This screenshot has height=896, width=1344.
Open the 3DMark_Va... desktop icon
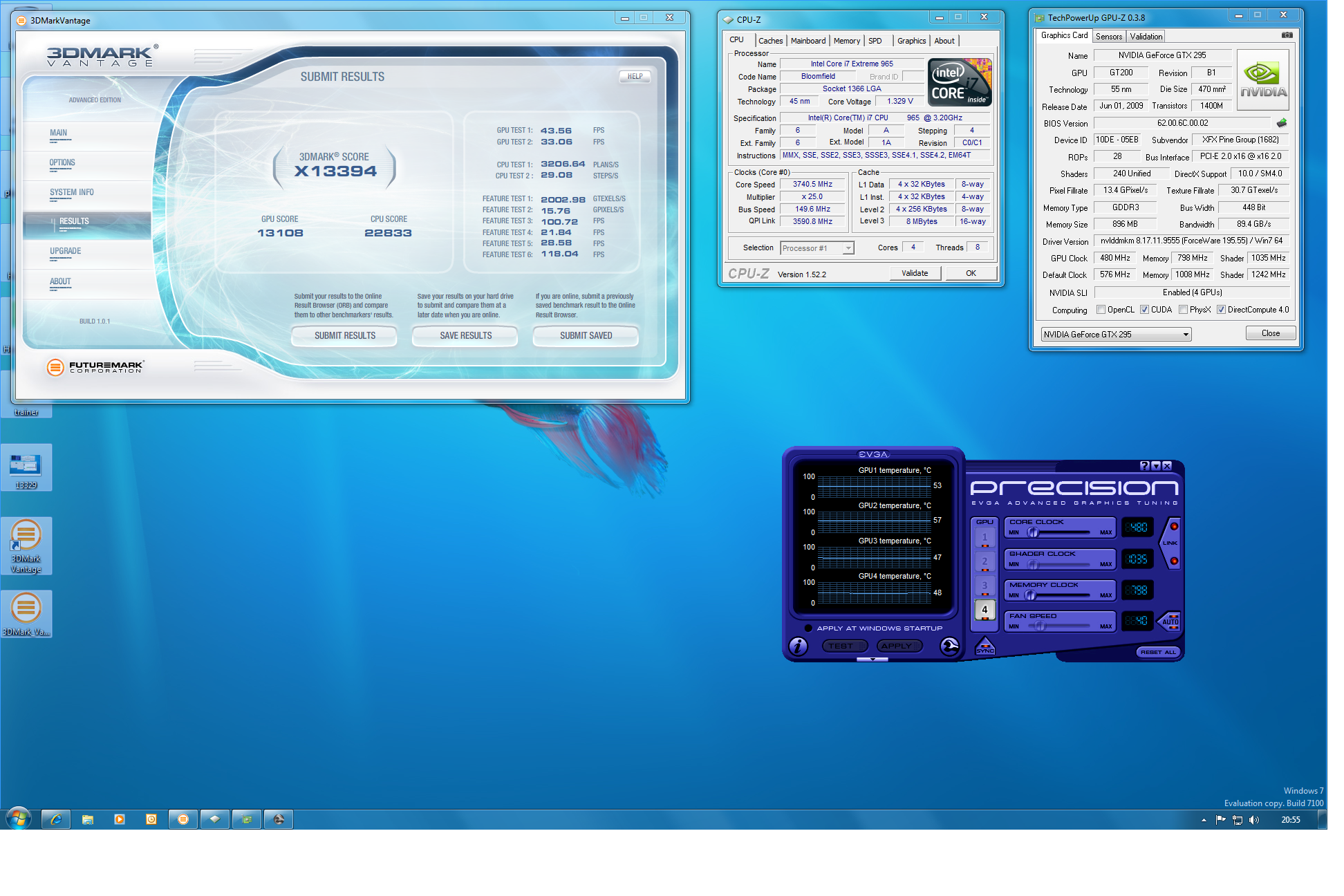pos(26,613)
